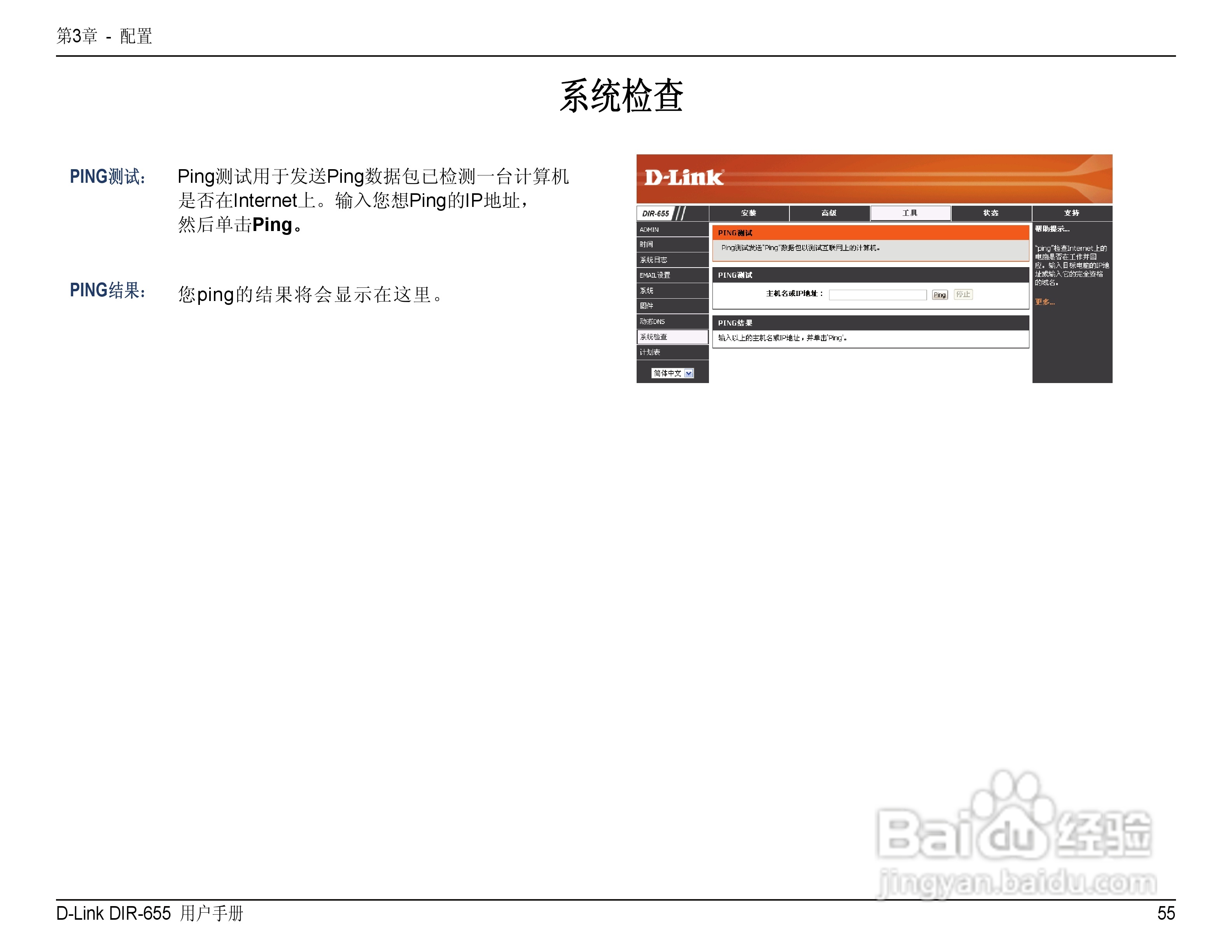The height and width of the screenshot is (952, 1232).
Task: Switch to the 高级 tab
Action: coord(829,213)
